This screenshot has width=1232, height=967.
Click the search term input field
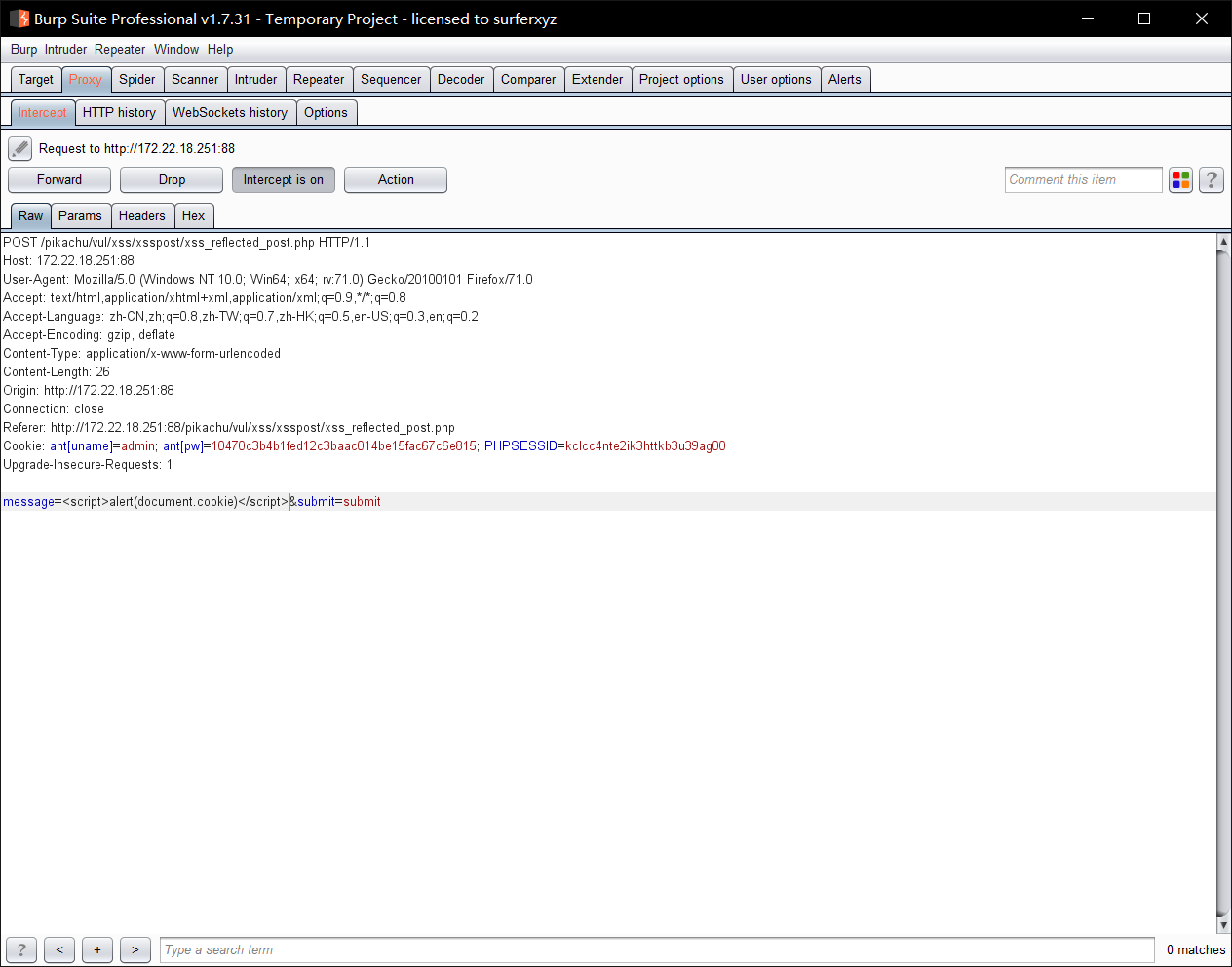(x=657, y=949)
